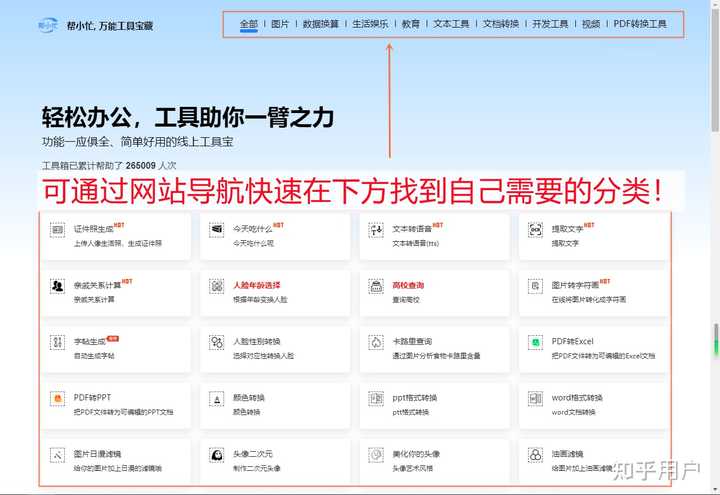Open the 提取文字 OCR icon
The image size is (720, 495).
535,230
